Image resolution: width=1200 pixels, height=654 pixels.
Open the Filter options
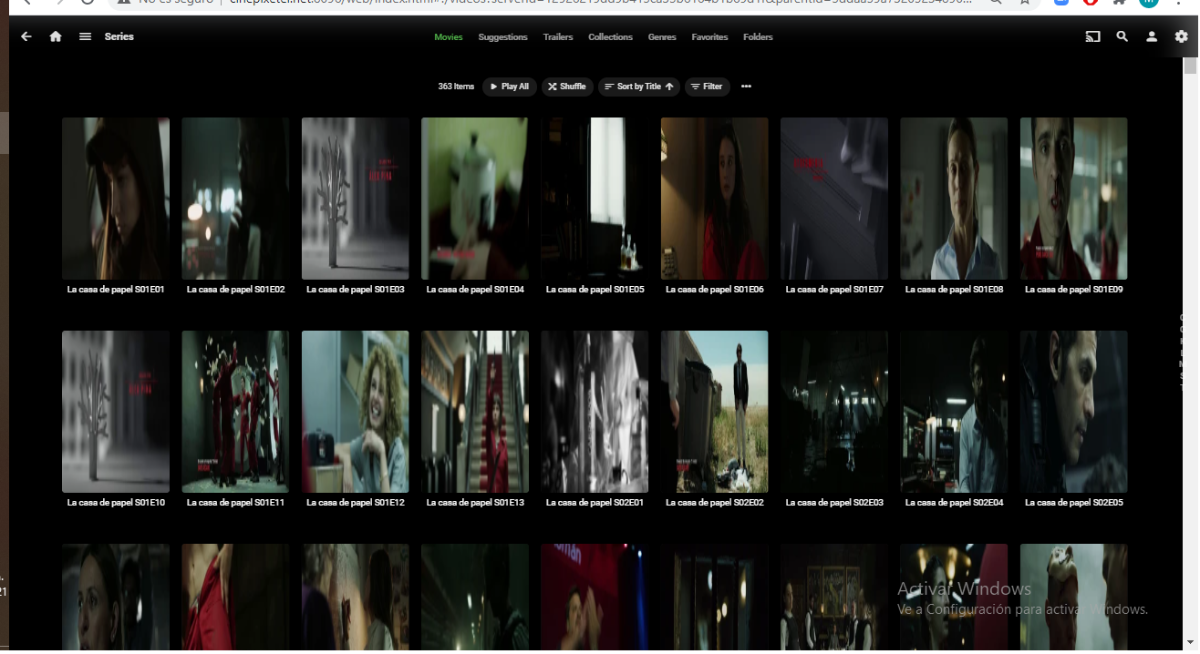[707, 87]
